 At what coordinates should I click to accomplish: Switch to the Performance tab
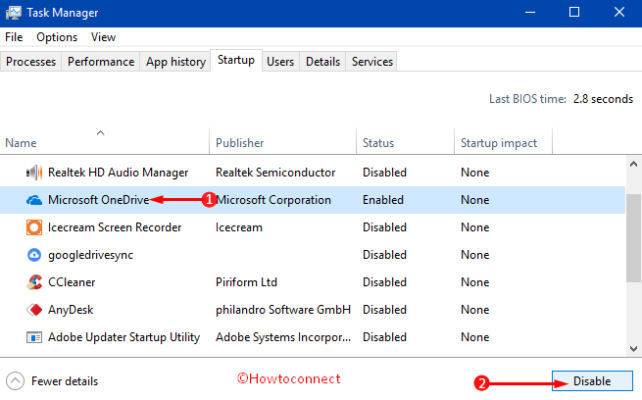[x=101, y=62]
